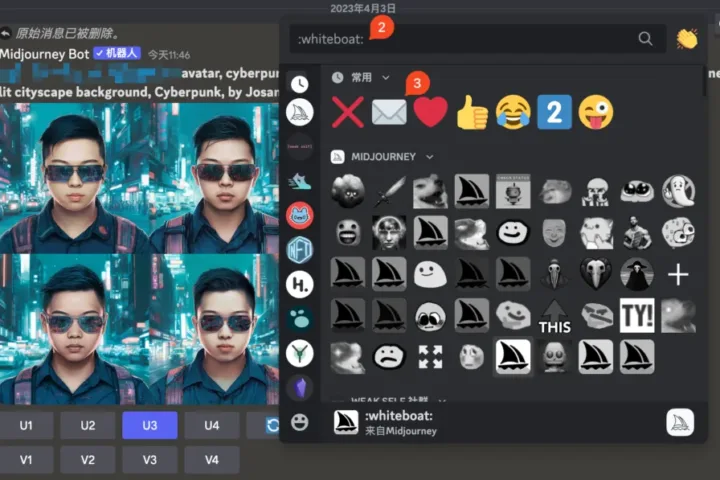Click the U4 upscale button
This screenshot has height=480, width=720.
pos(212,425)
